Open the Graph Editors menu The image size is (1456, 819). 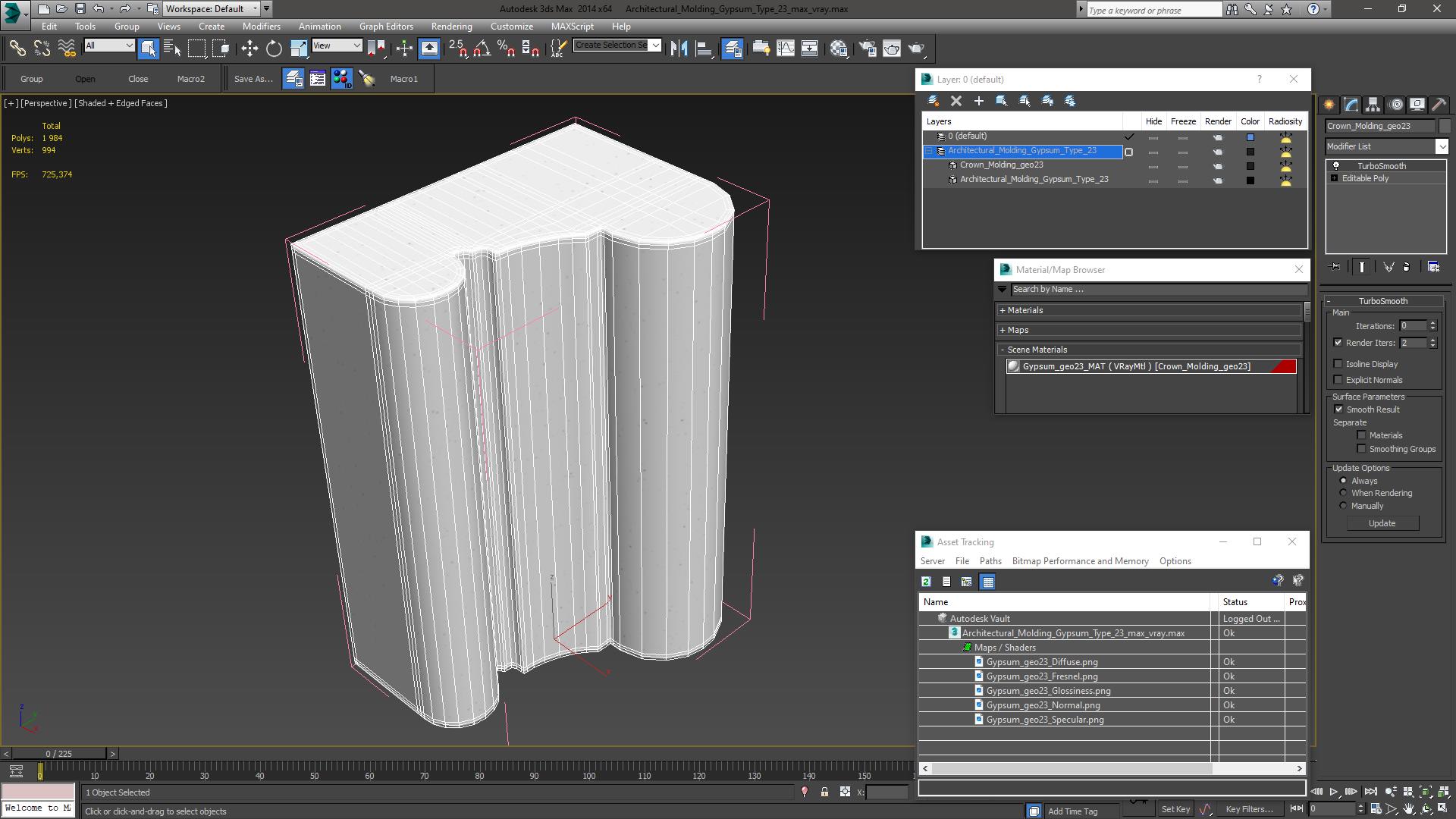(x=386, y=27)
